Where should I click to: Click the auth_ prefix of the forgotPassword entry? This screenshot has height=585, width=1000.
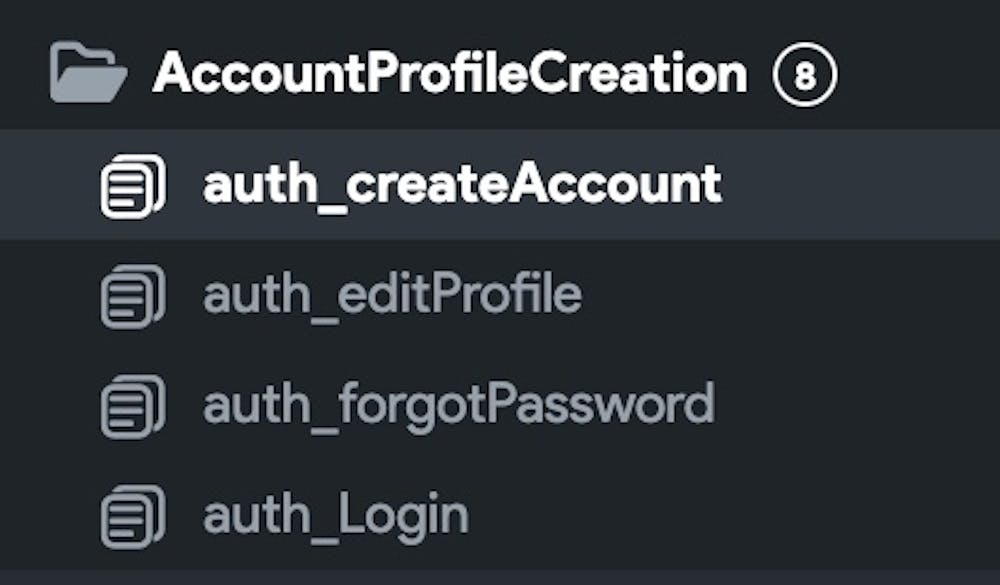tap(270, 409)
